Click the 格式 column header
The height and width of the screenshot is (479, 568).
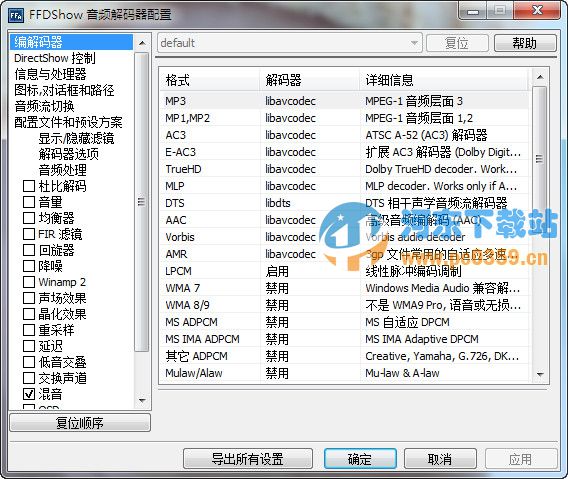coord(210,80)
